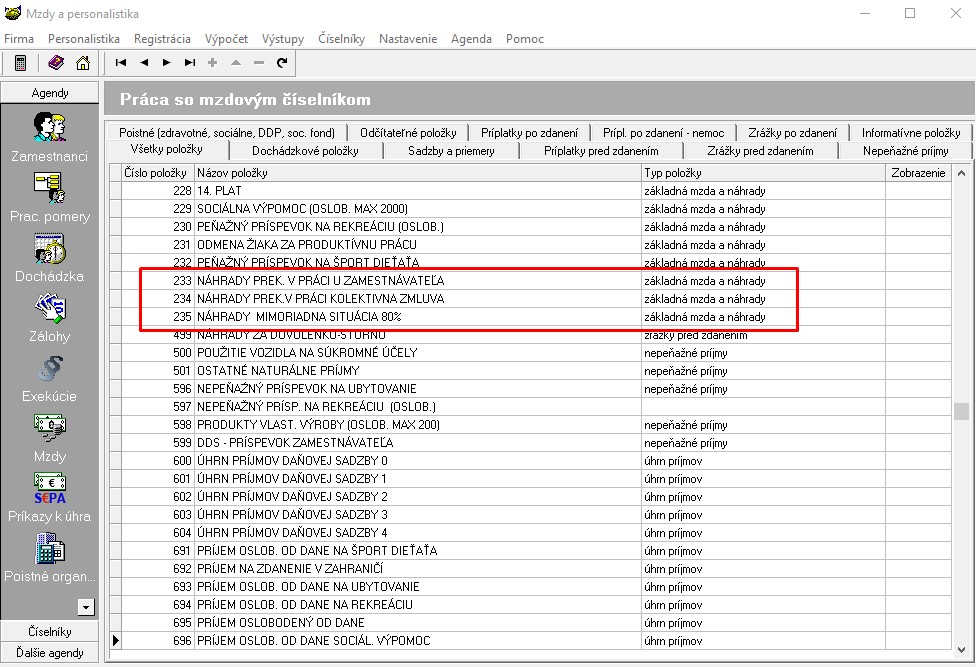Switch to Príplatky po zdanení tab

(x=529, y=133)
